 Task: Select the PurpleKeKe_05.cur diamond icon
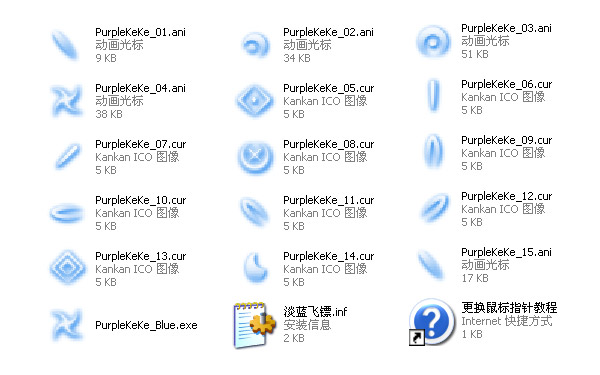pyautogui.click(x=255, y=101)
